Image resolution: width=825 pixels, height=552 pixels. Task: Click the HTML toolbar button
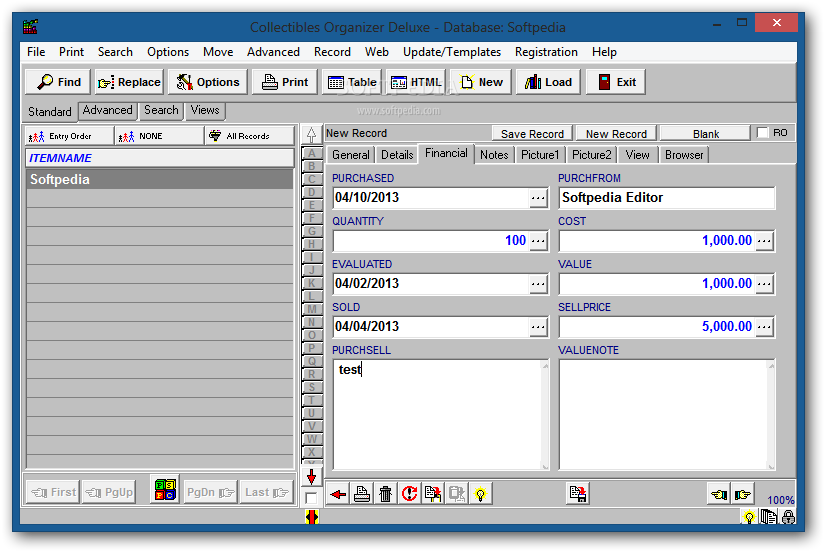pos(416,82)
